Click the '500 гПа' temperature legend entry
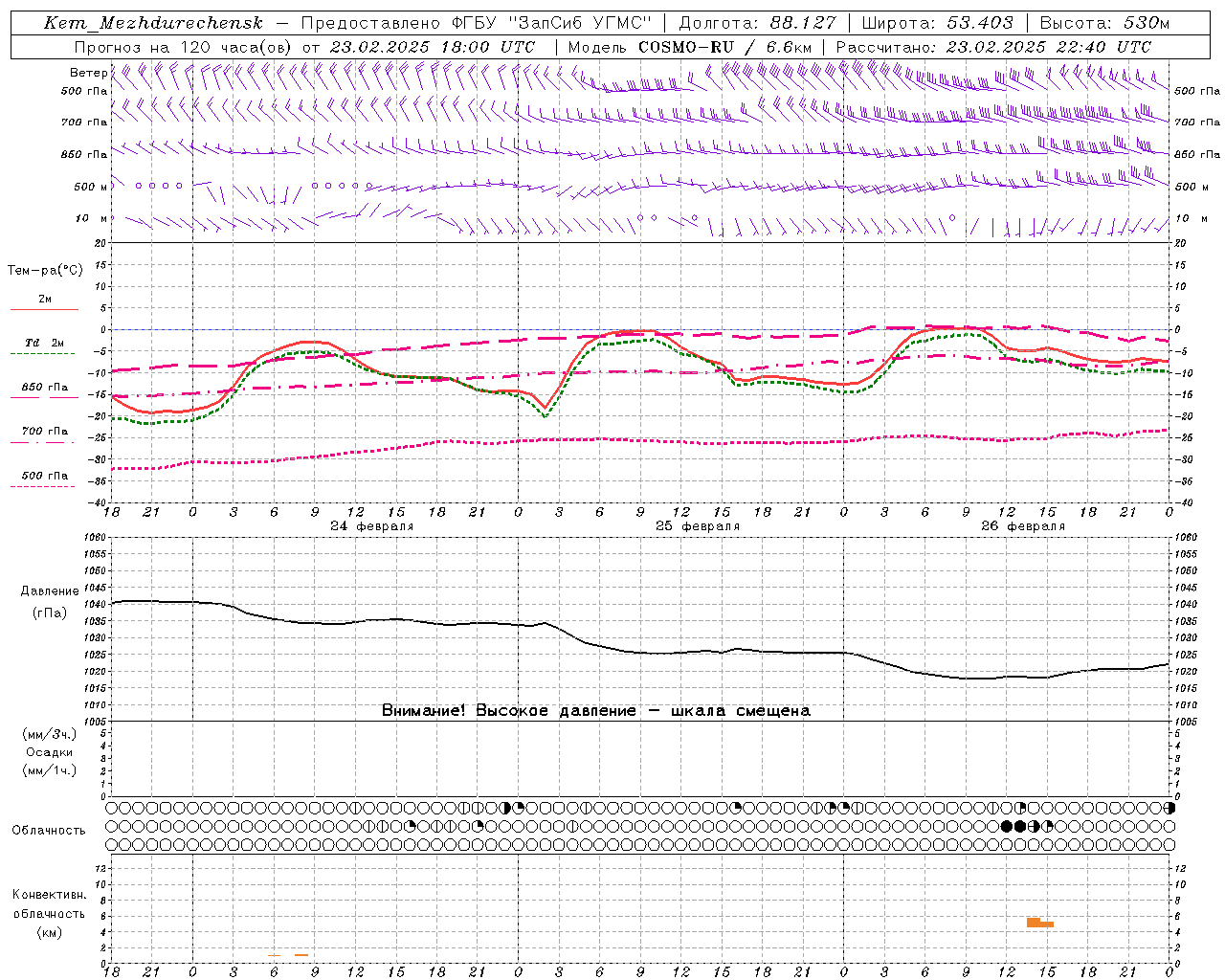Viewport: 1225px width, 980px height. [x=44, y=476]
